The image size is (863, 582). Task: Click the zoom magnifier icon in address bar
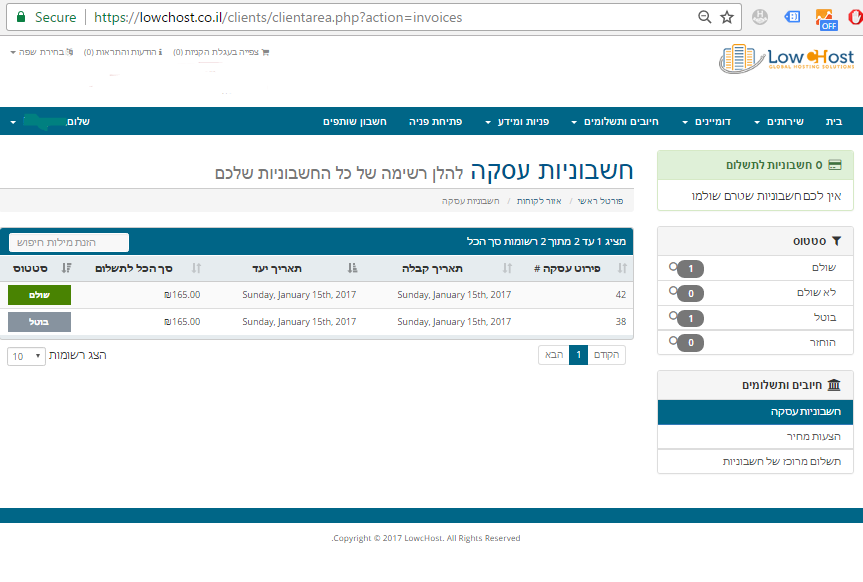(704, 17)
